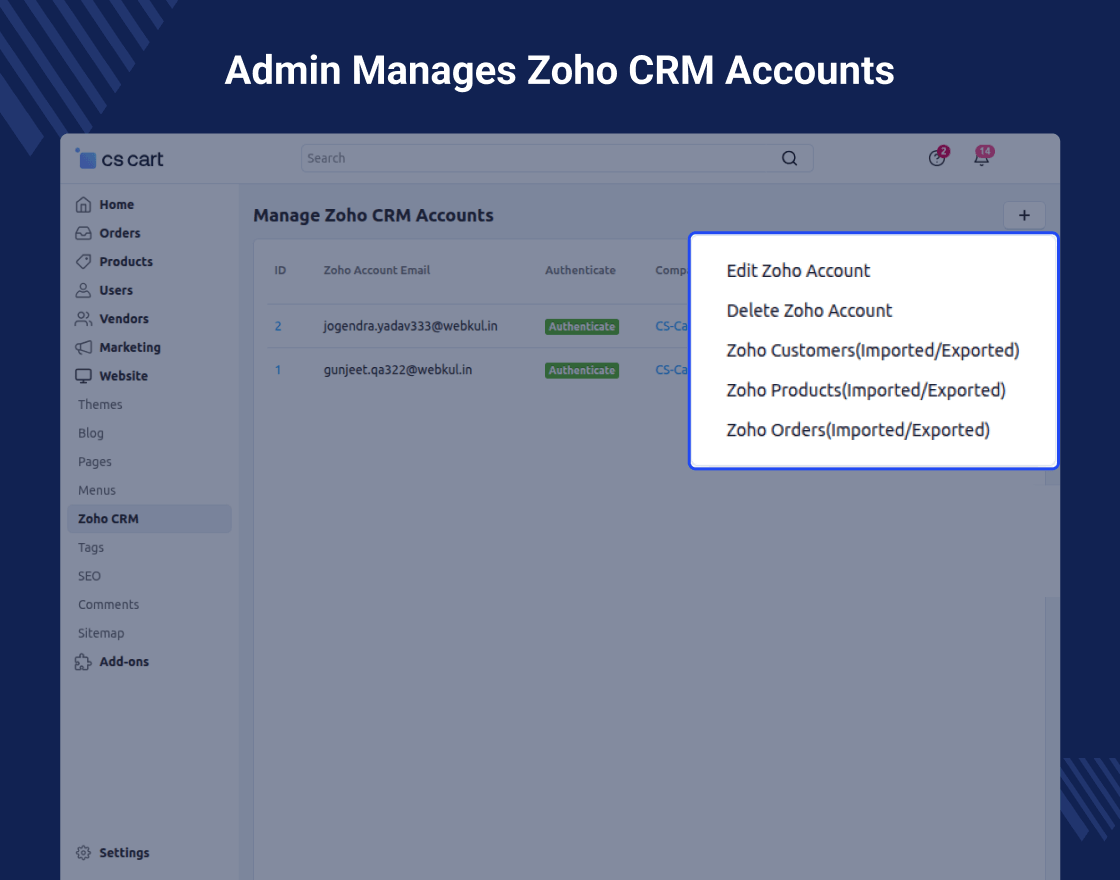
Task: Open the notifications bell icon
Action: [981, 158]
